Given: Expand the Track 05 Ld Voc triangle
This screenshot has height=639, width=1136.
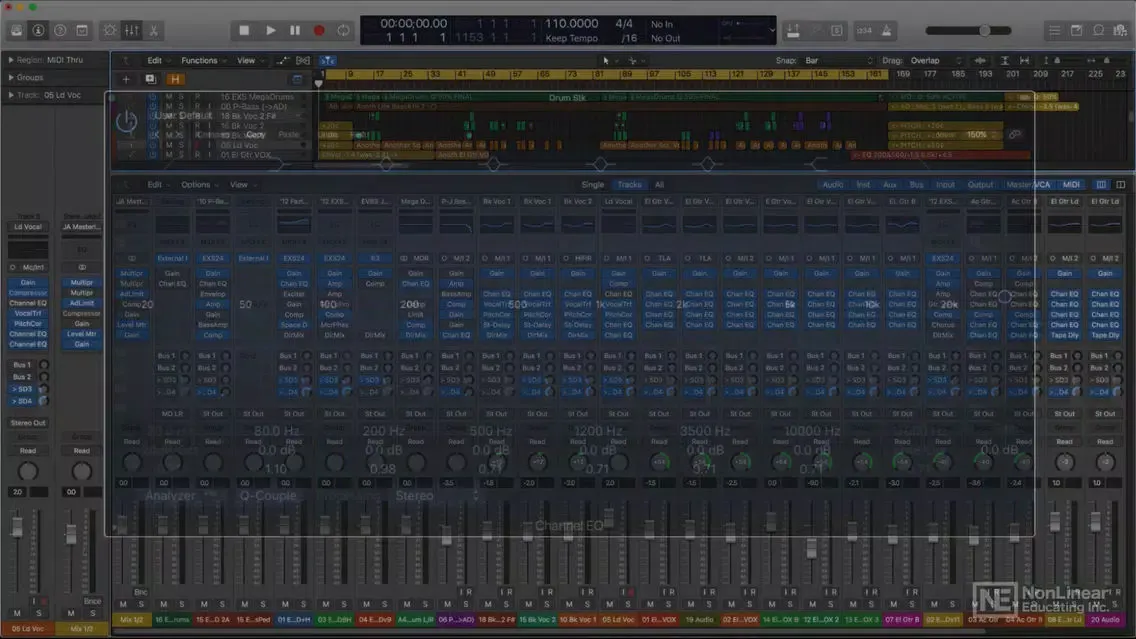Looking at the screenshot, I should (11, 95).
